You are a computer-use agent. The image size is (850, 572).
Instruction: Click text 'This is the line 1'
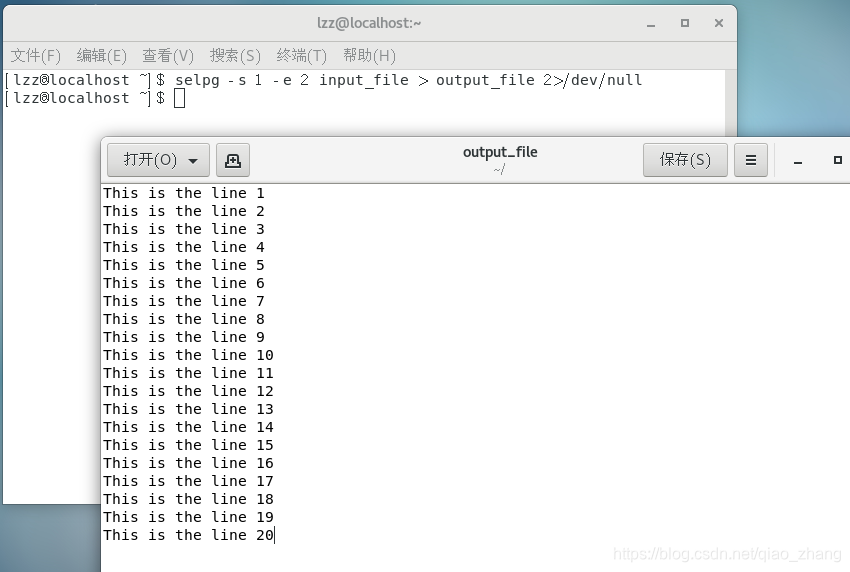pos(184,193)
